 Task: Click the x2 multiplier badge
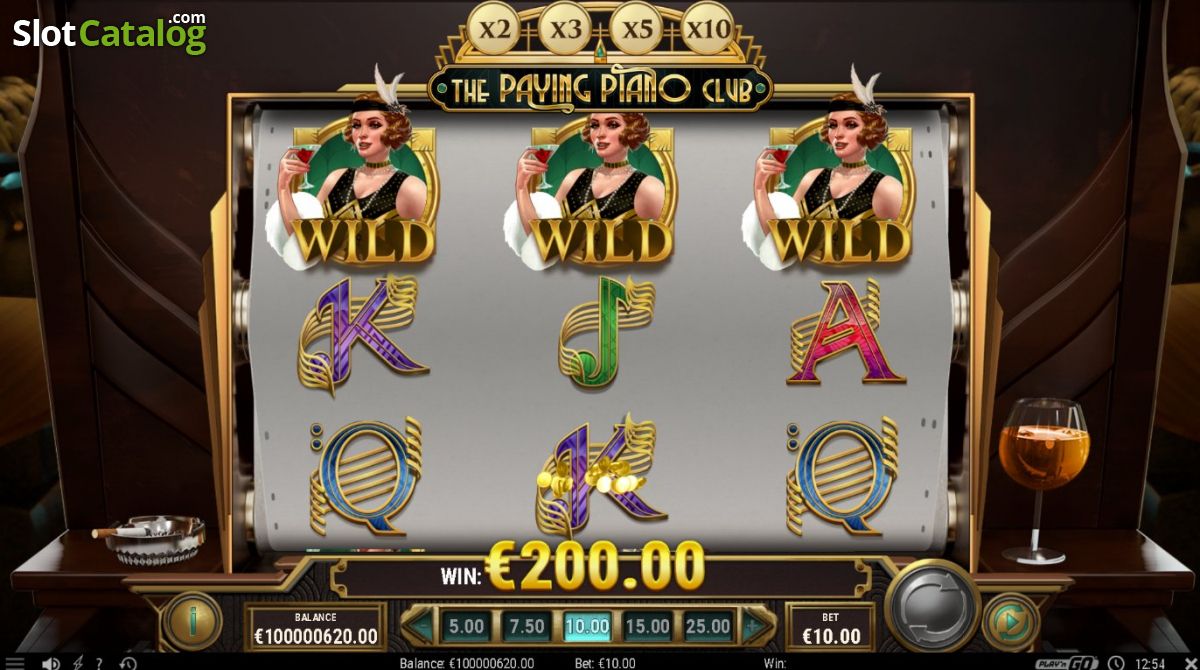click(494, 30)
